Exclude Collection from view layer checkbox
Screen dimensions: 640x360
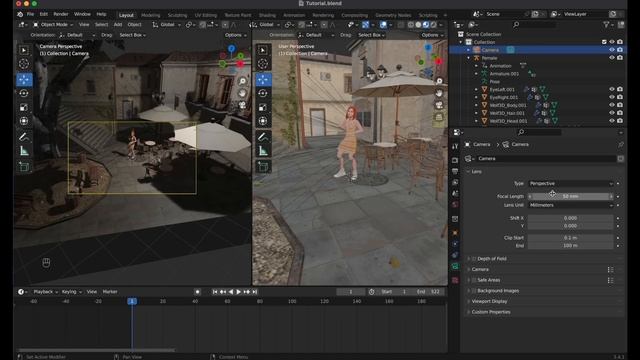coord(604,42)
